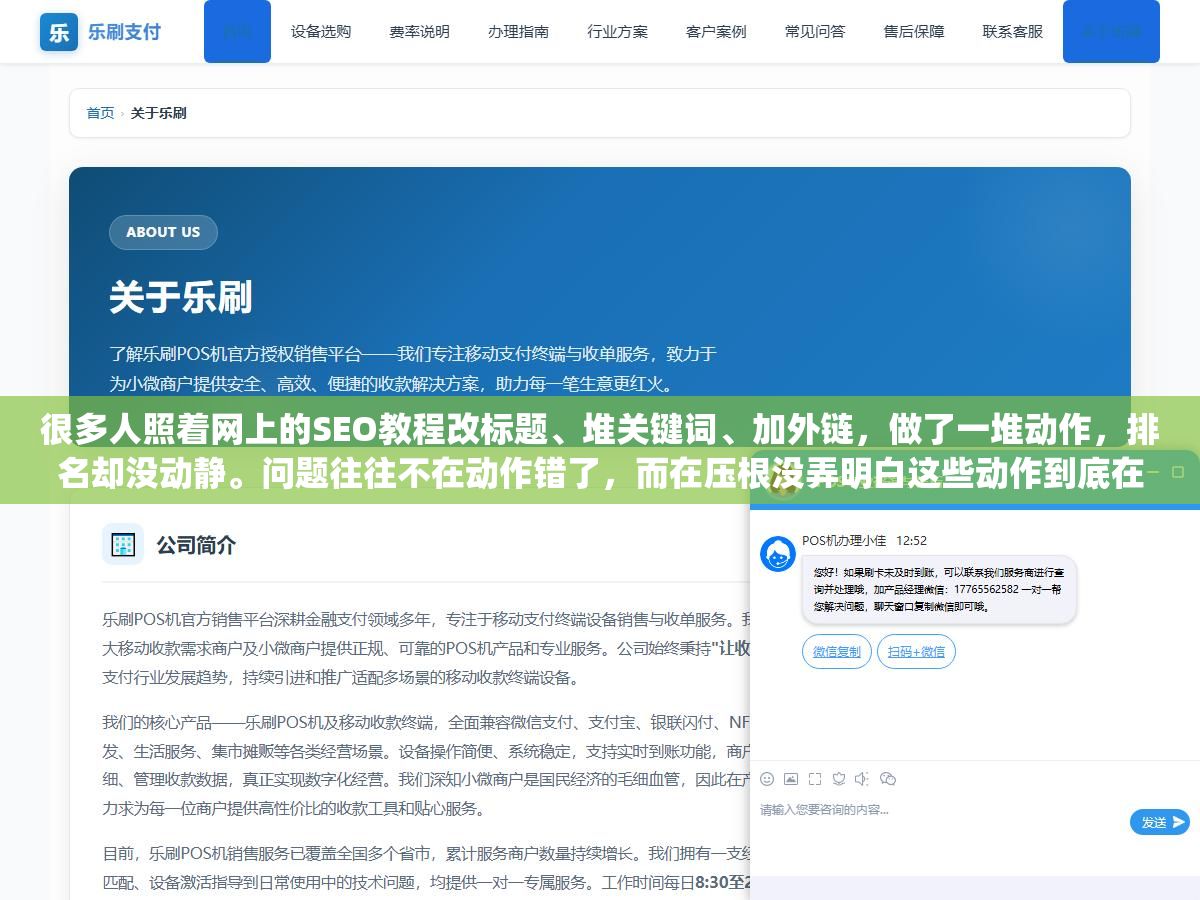1200x900 pixels.
Task: Open the 客户案例 navigation item
Action: click(716, 31)
